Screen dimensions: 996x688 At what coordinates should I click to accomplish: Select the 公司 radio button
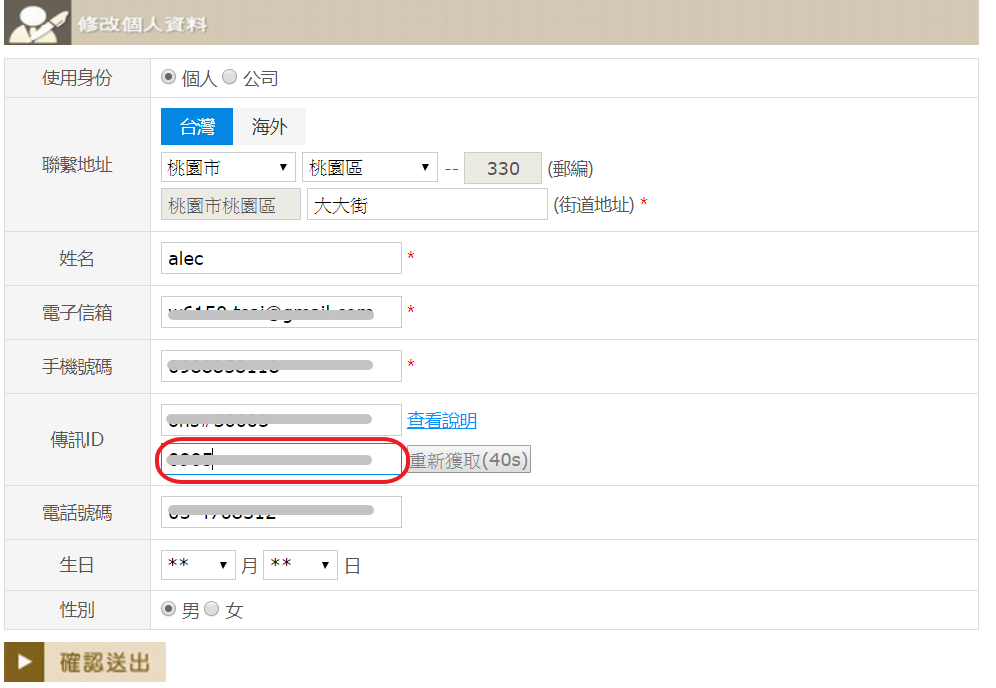click(x=229, y=77)
